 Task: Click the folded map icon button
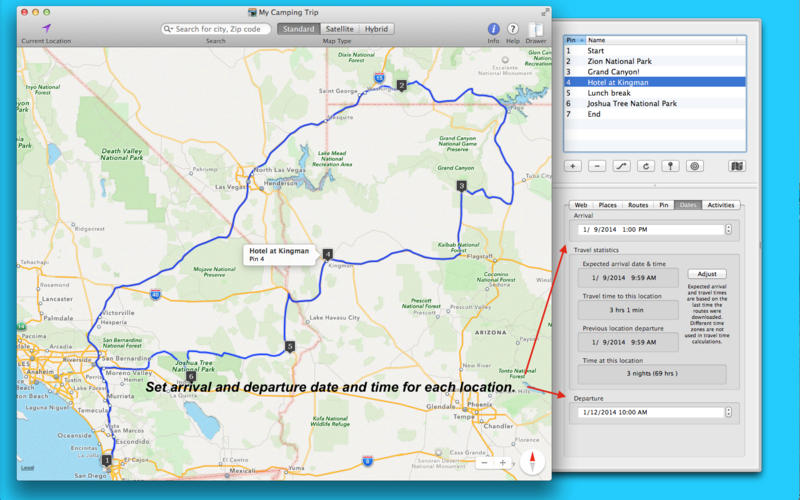click(x=737, y=166)
